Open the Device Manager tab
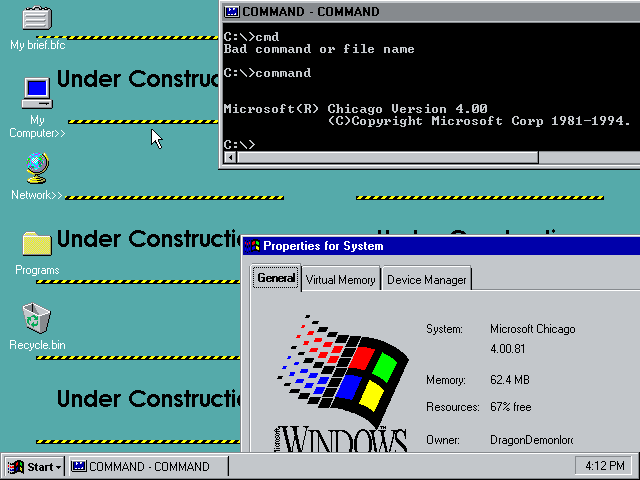This screenshot has width=640, height=480. [427, 280]
